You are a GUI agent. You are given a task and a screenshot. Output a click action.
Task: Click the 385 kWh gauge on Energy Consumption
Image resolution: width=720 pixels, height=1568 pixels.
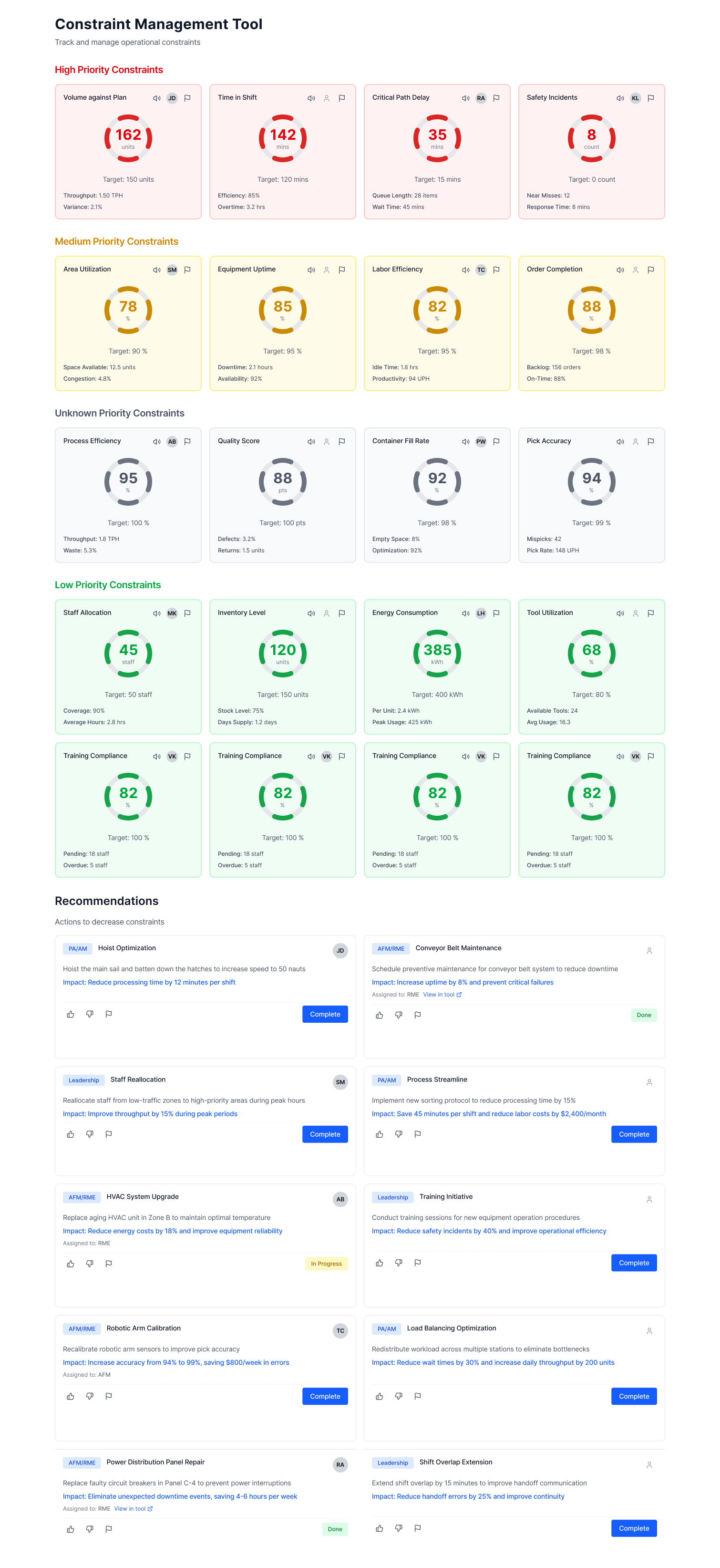437,653
